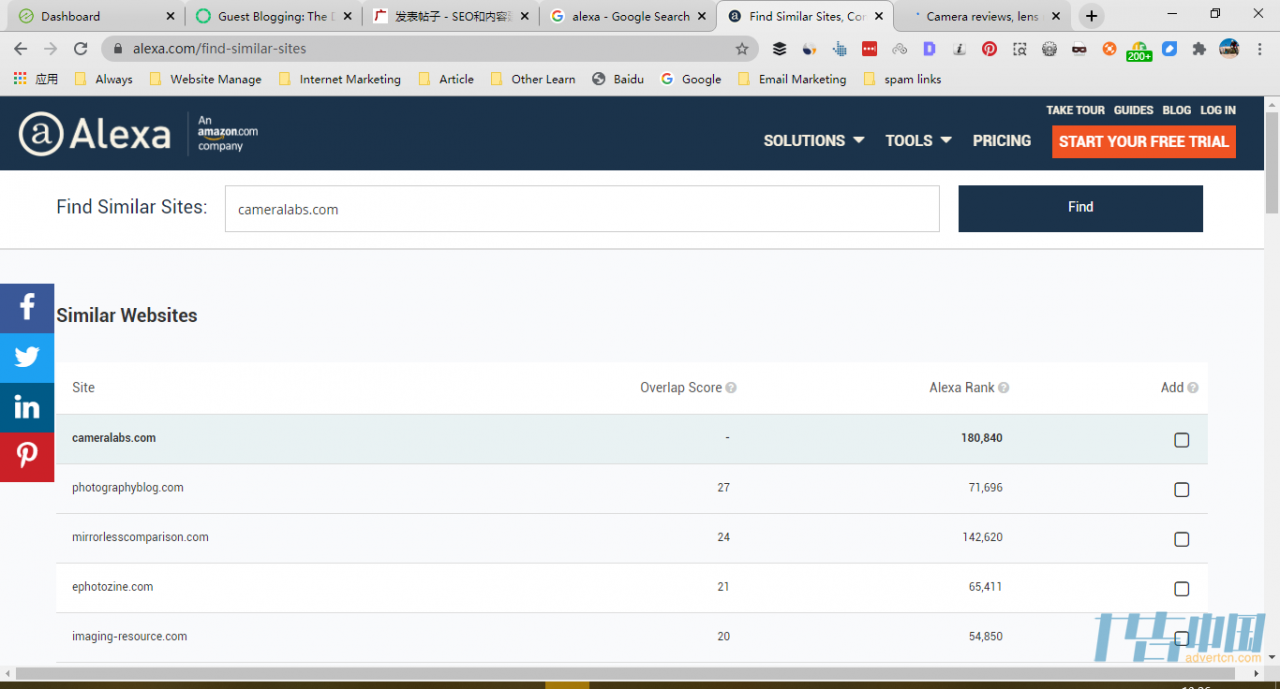The height and width of the screenshot is (689, 1280).
Task: Check the Add box for ephotozine.com
Action: coord(1181,589)
